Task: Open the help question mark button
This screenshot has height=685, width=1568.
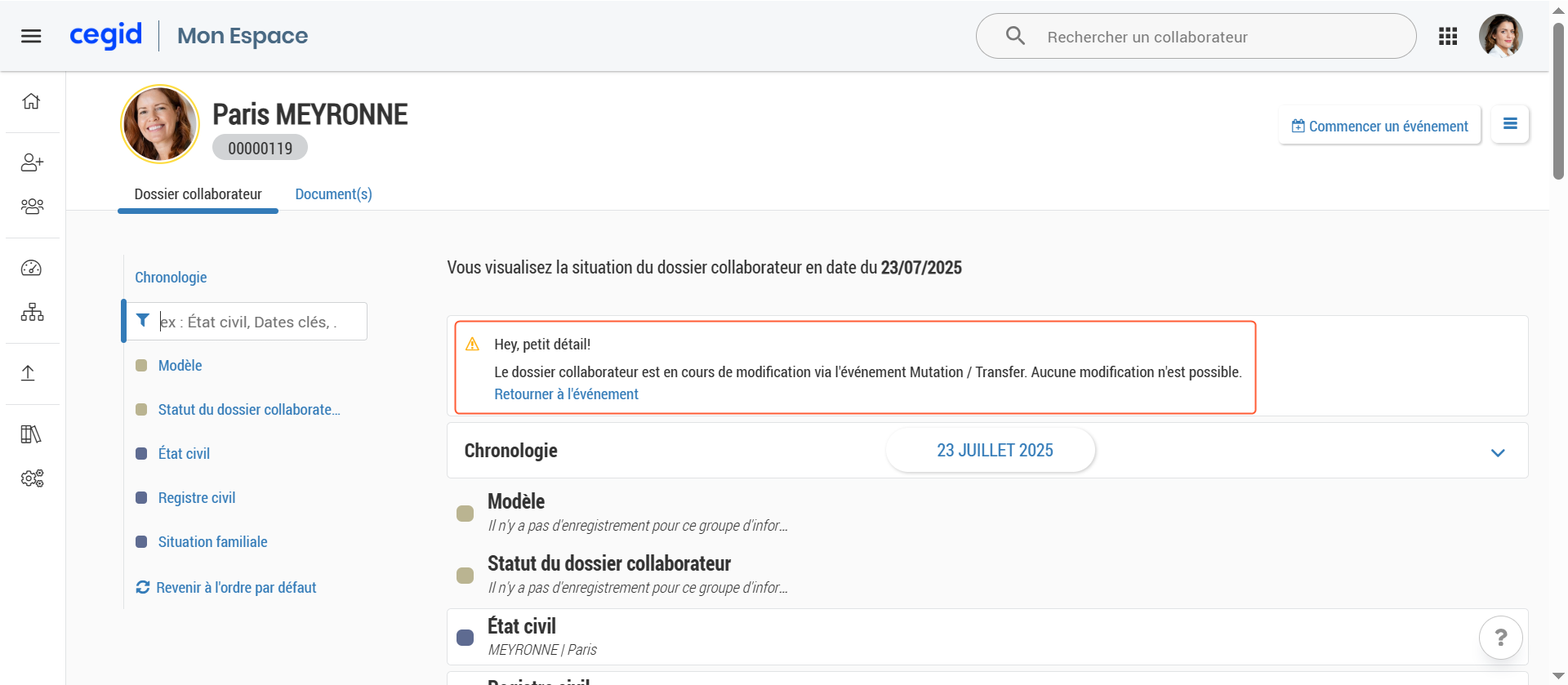Action: click(1500, 638)
